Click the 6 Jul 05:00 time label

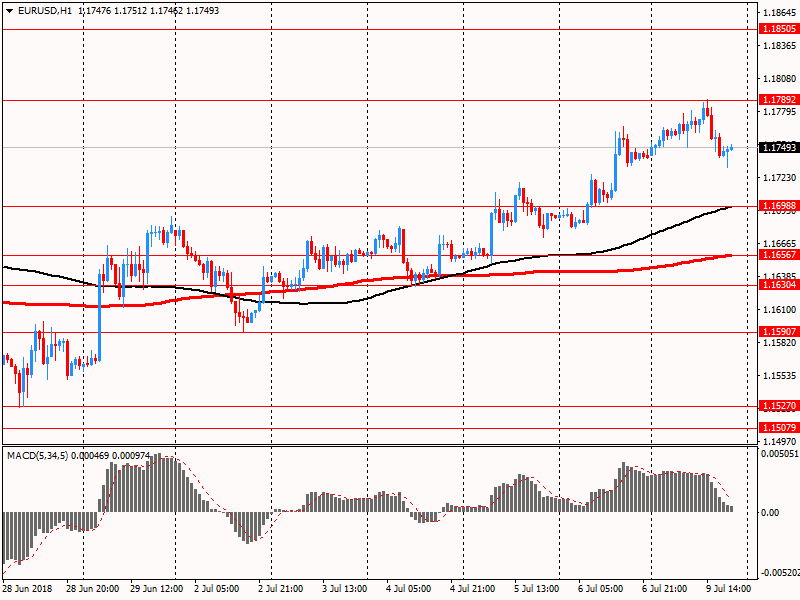tap(600, 588)
